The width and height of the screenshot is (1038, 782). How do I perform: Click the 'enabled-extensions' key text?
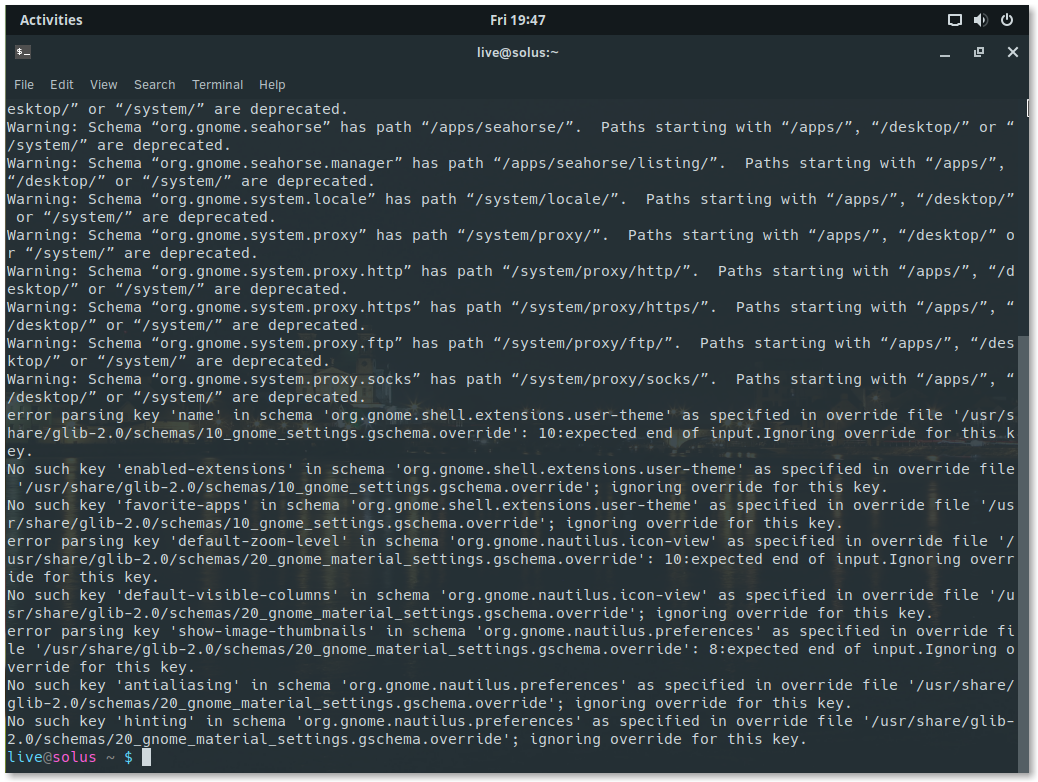[205, 469]
